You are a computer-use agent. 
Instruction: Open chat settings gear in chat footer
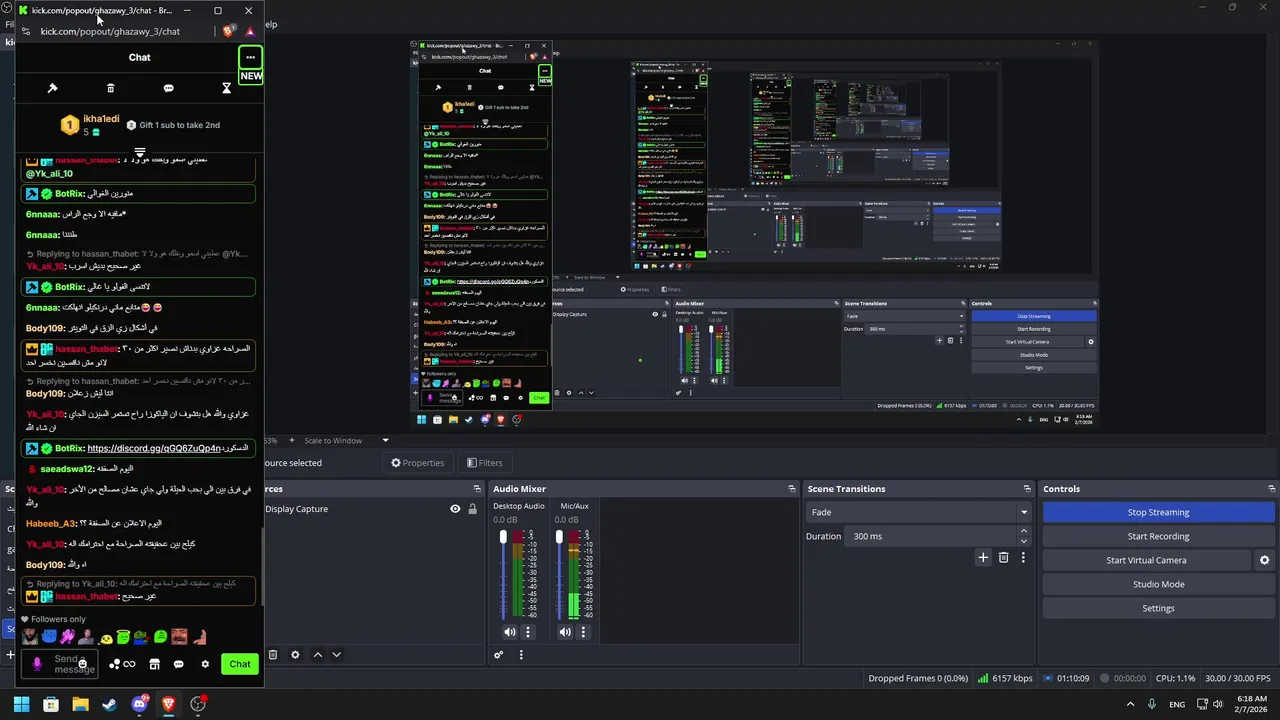click(205, 664)
